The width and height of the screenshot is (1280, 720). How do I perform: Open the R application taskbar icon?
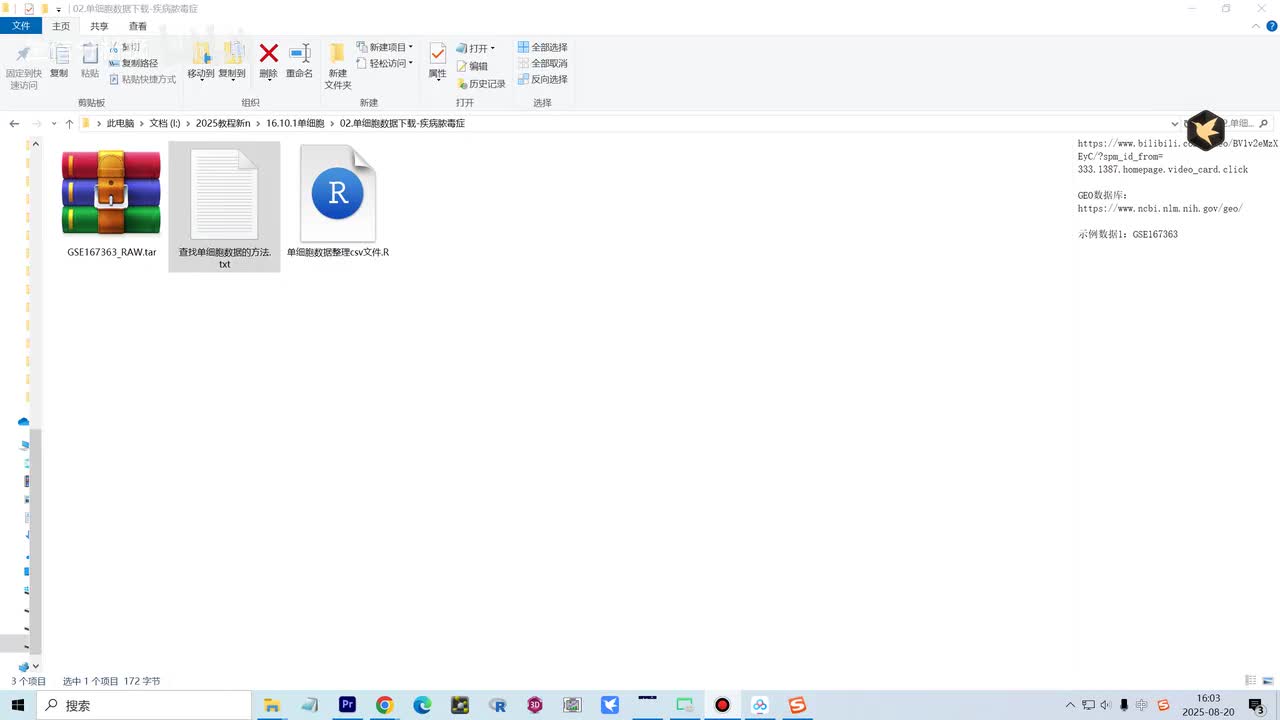[x=498, y=705]
